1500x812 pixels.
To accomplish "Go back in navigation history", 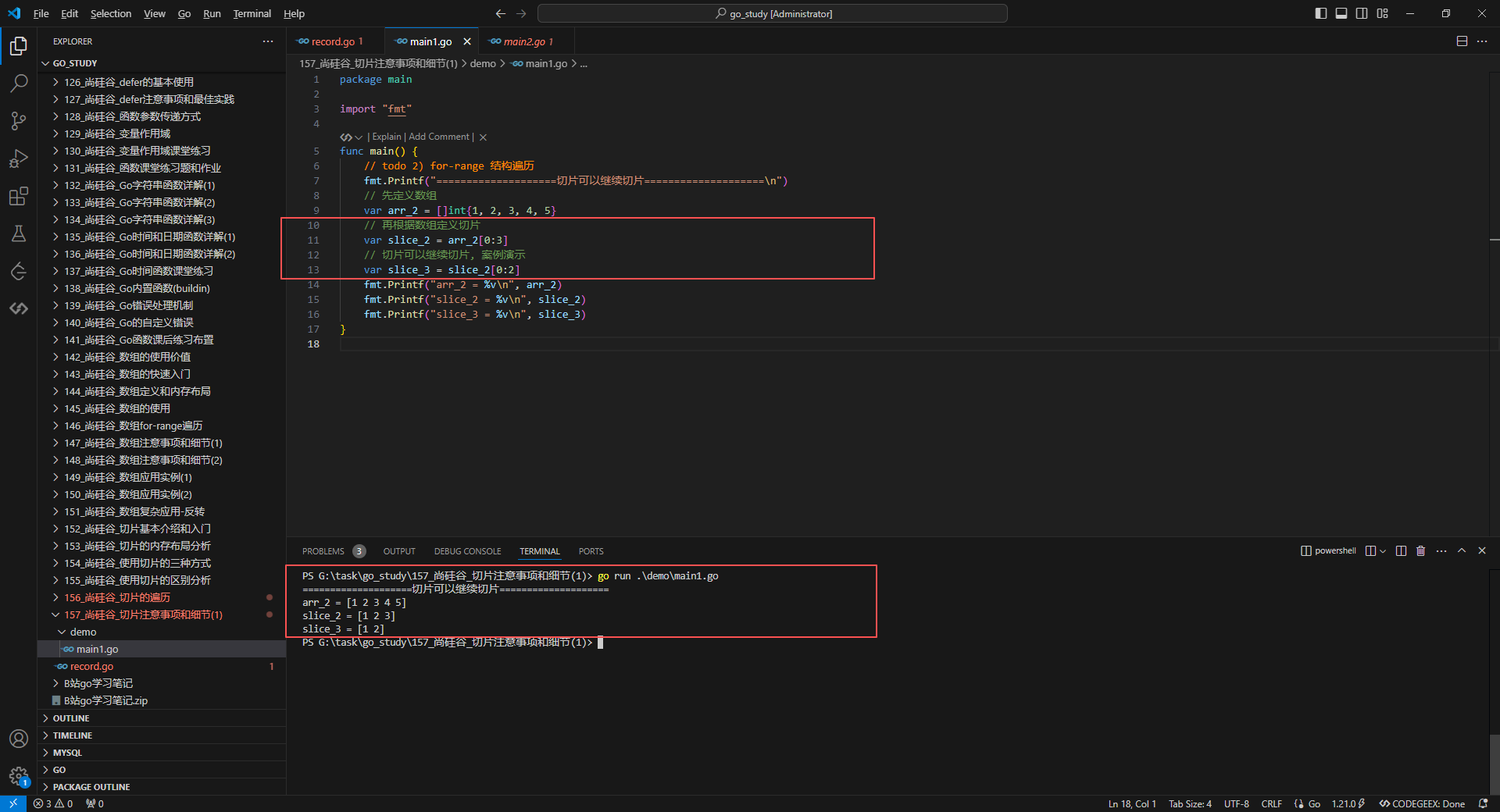I will pyautogui.click(x=501, y=13).
